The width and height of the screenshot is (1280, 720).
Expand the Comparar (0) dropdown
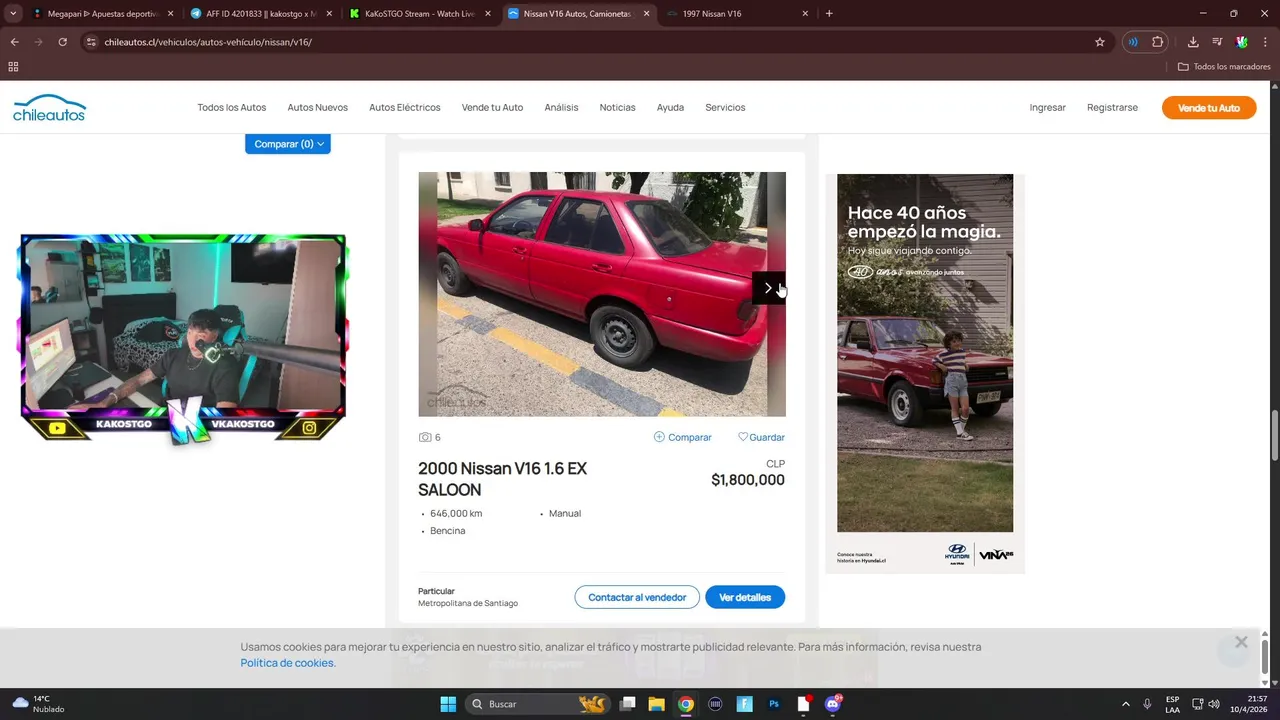(288, 144)
